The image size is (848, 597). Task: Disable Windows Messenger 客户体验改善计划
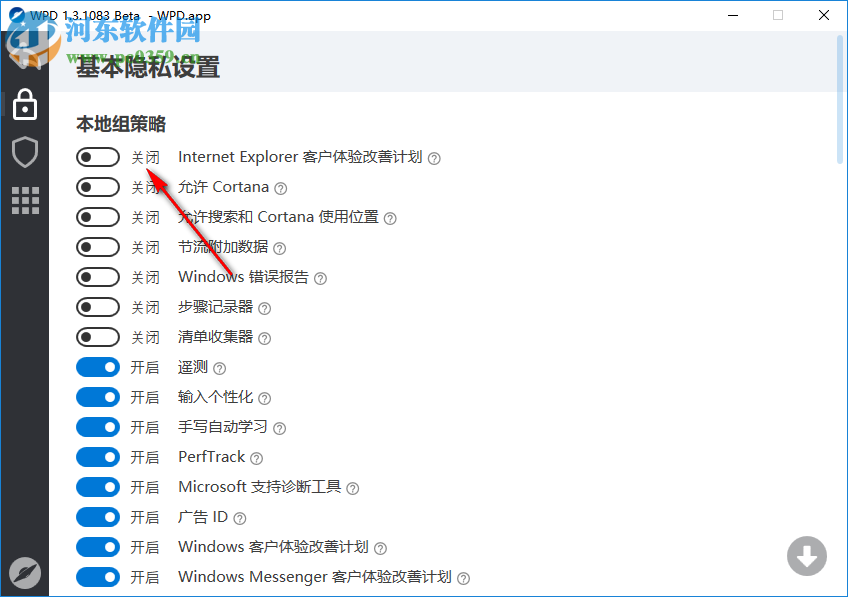(x=97, y=577)
